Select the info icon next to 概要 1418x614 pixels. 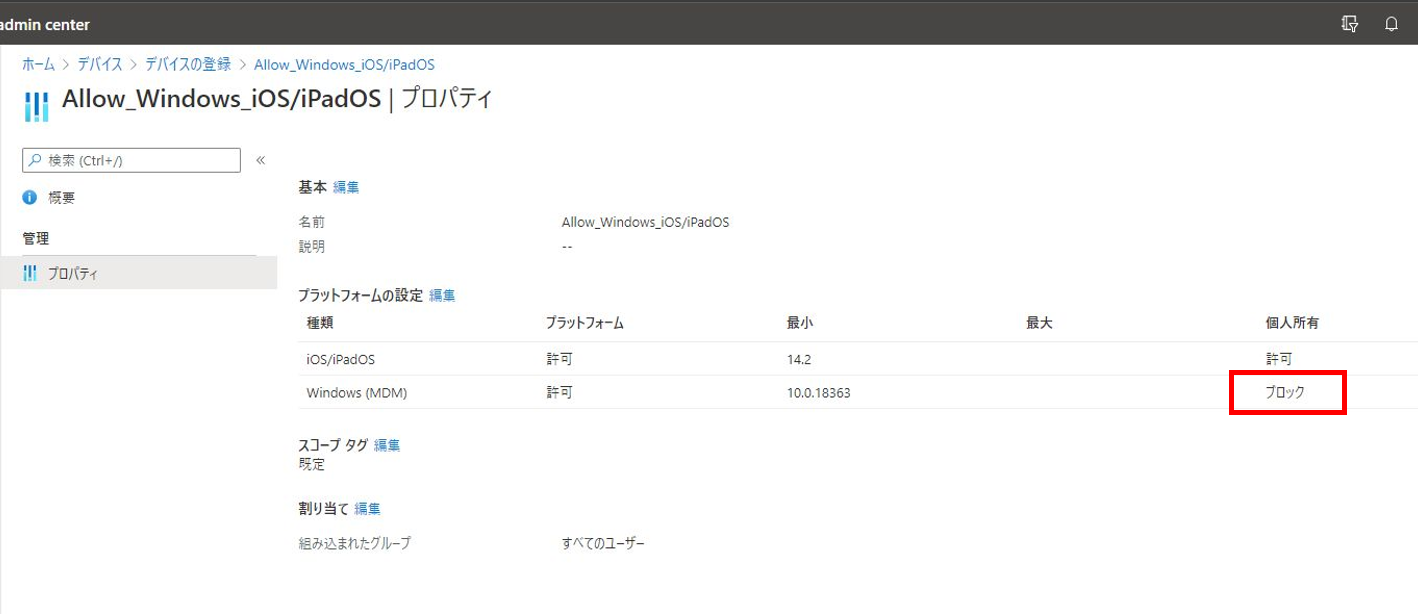point(29,197)
